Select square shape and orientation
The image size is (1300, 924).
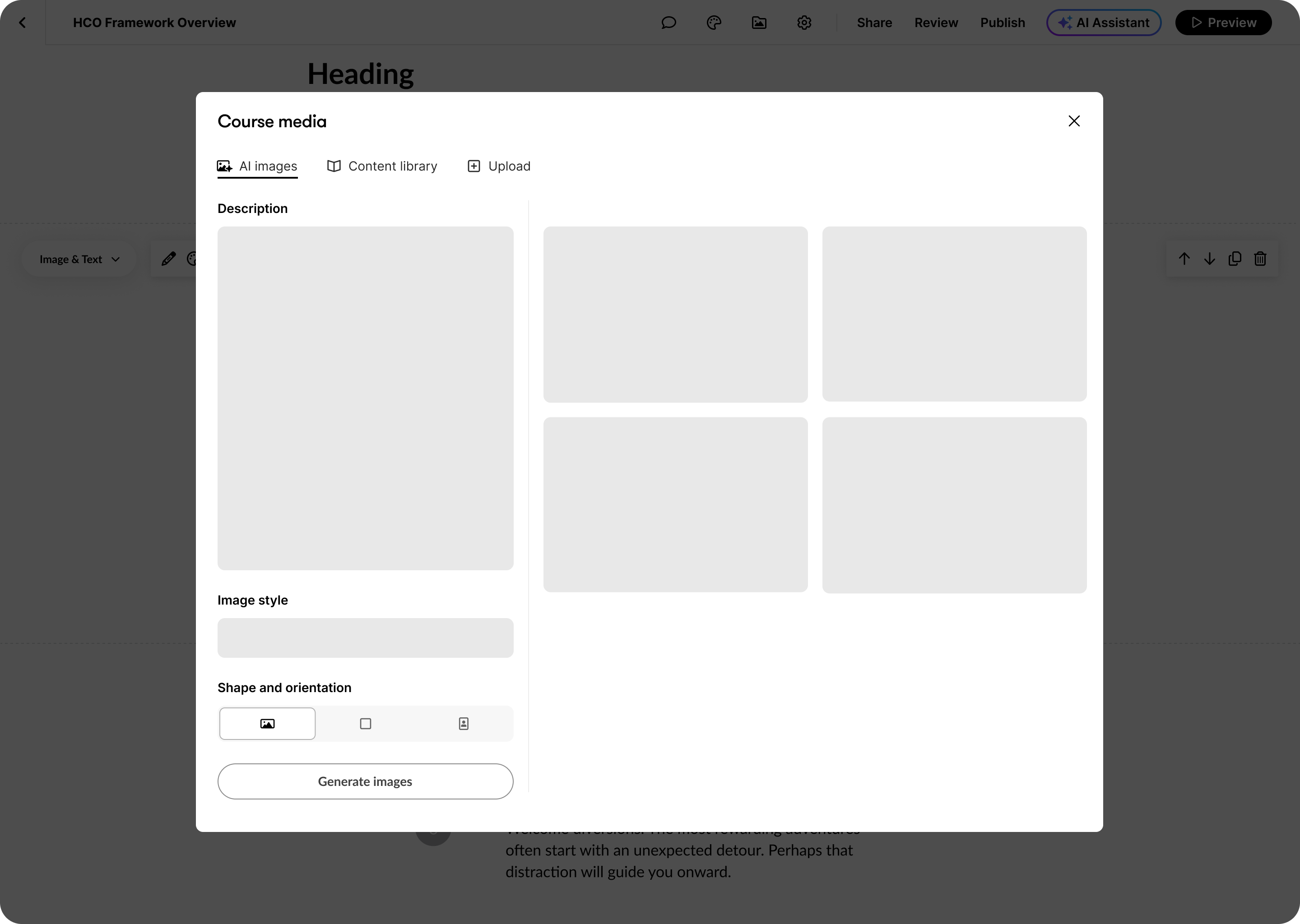tap(366, 723)
